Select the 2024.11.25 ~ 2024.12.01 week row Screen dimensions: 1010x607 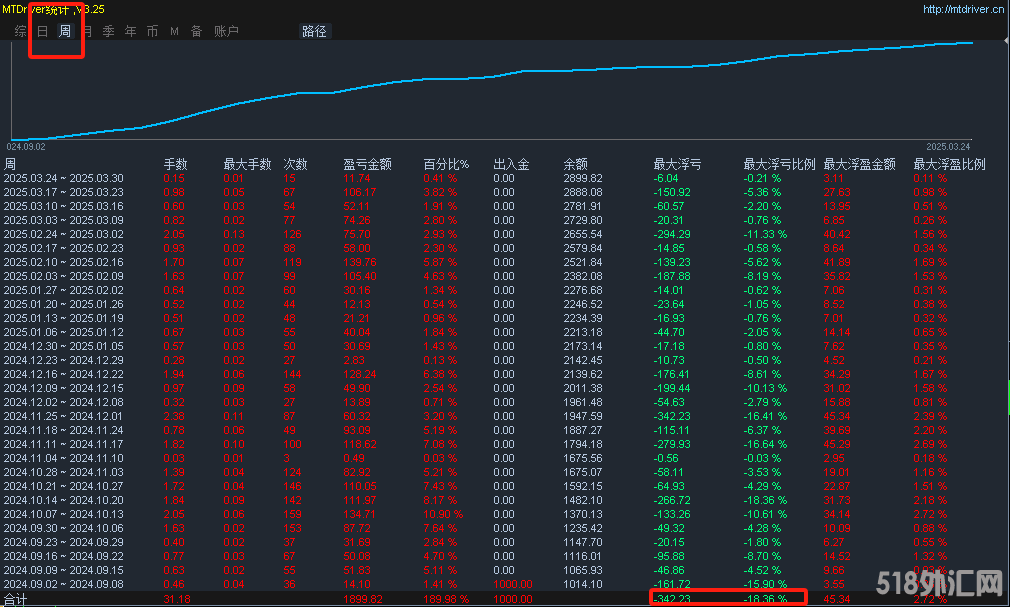63,416
